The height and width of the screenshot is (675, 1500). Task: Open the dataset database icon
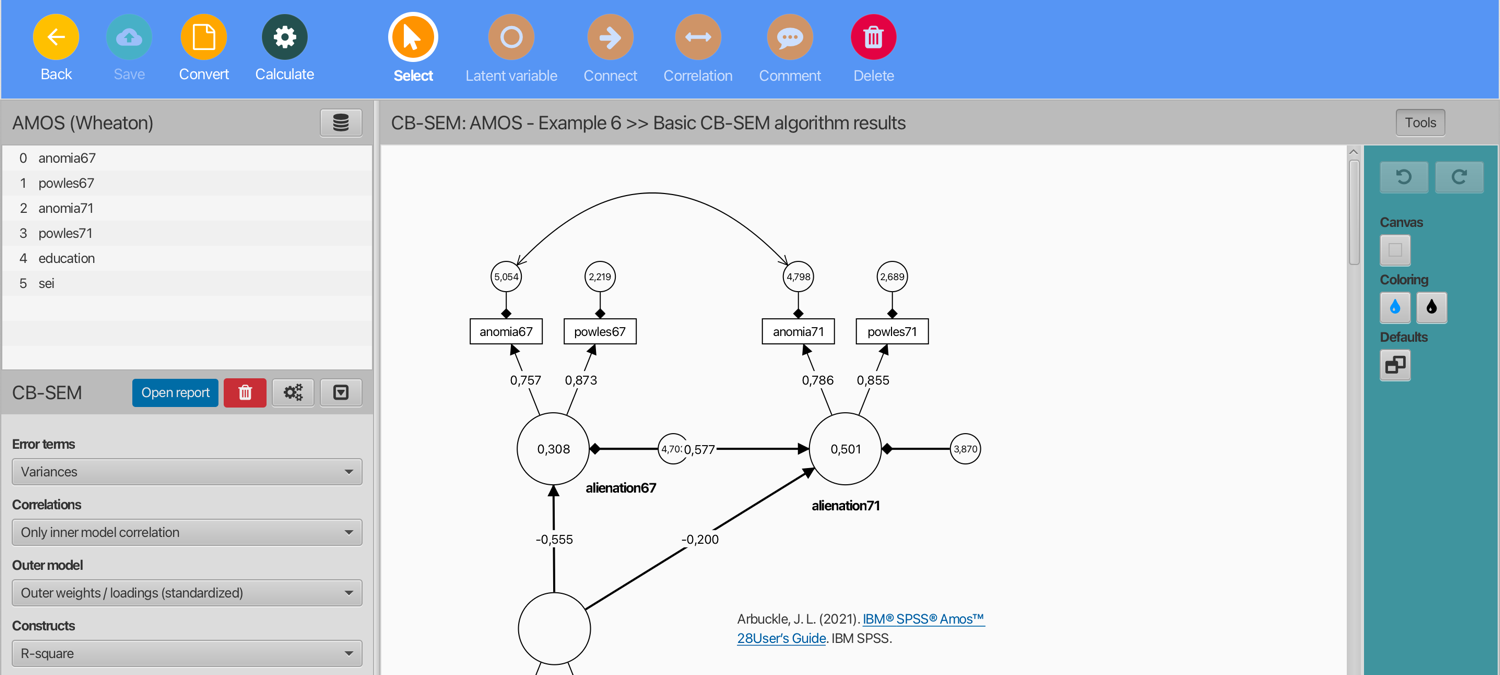pyautogui.click(x=341, y=123)
